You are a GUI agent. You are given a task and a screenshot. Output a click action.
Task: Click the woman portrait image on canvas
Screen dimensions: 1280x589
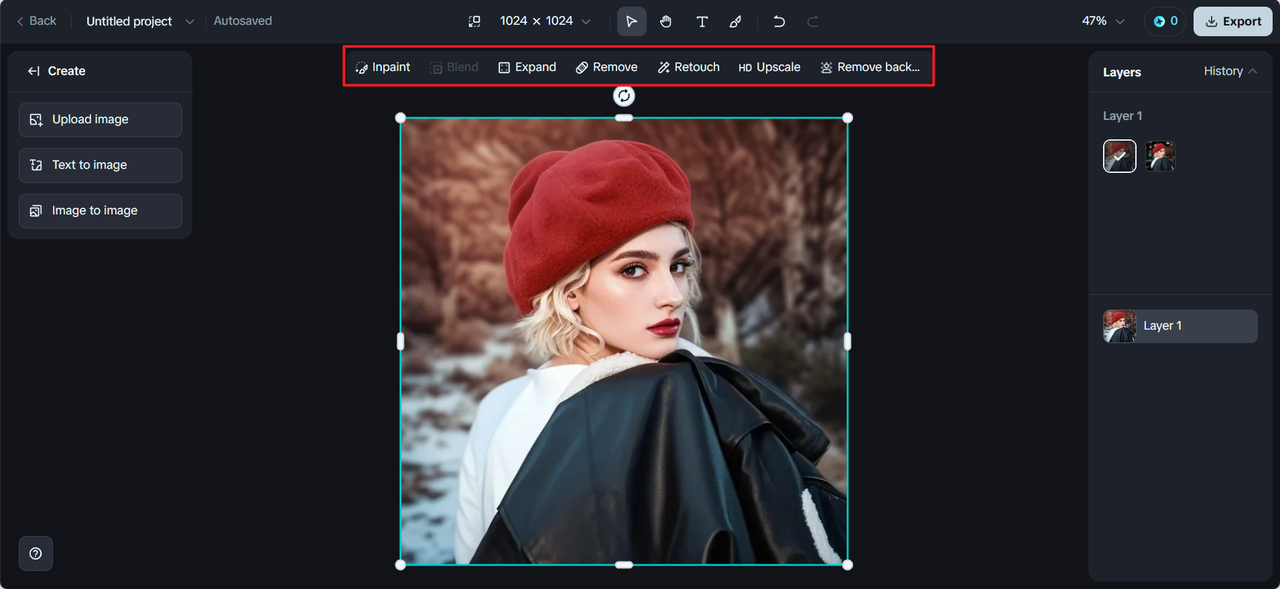pos(624,341)
